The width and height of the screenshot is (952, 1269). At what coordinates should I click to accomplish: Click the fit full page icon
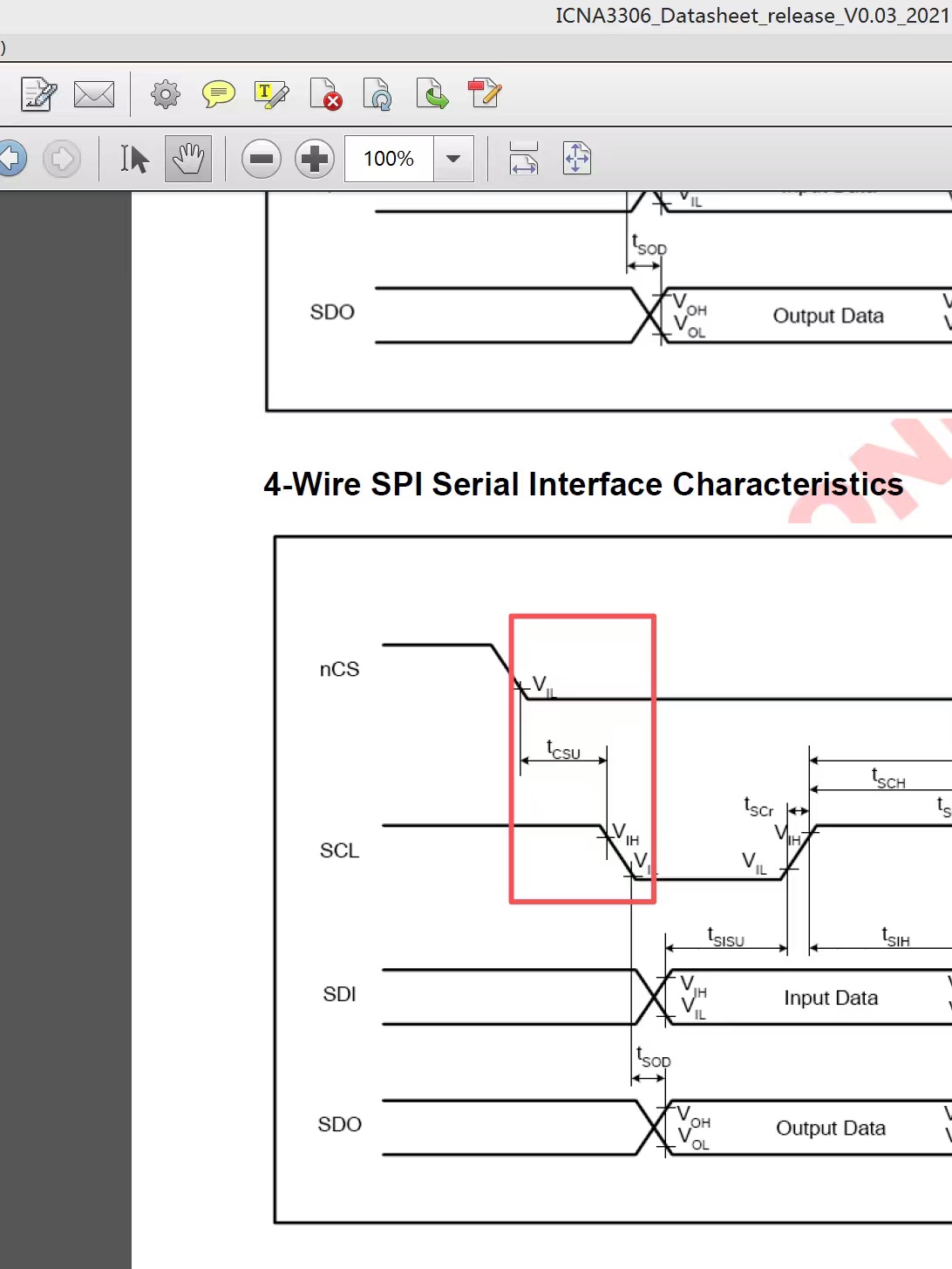tap(577, 159)
